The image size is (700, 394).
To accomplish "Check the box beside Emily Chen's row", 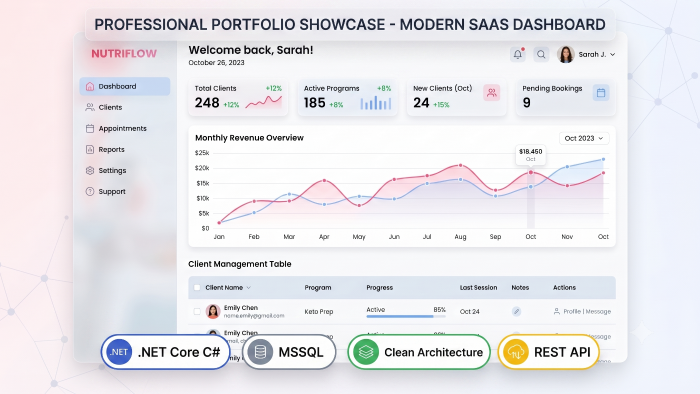I will point(197,311).
